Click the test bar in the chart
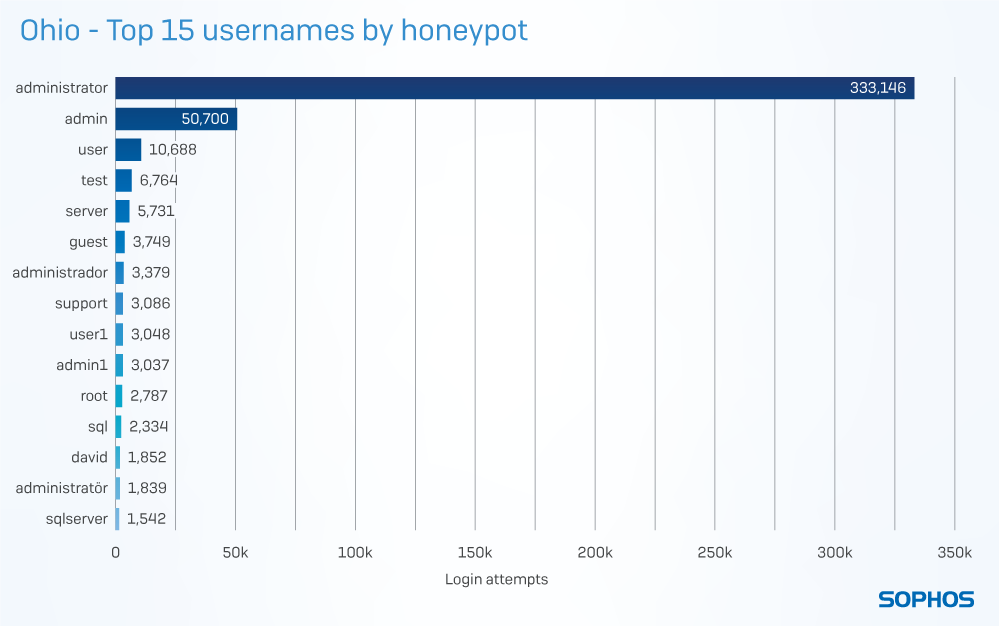Viewport: 1000px width, 626px height. (x=124, y=180)
